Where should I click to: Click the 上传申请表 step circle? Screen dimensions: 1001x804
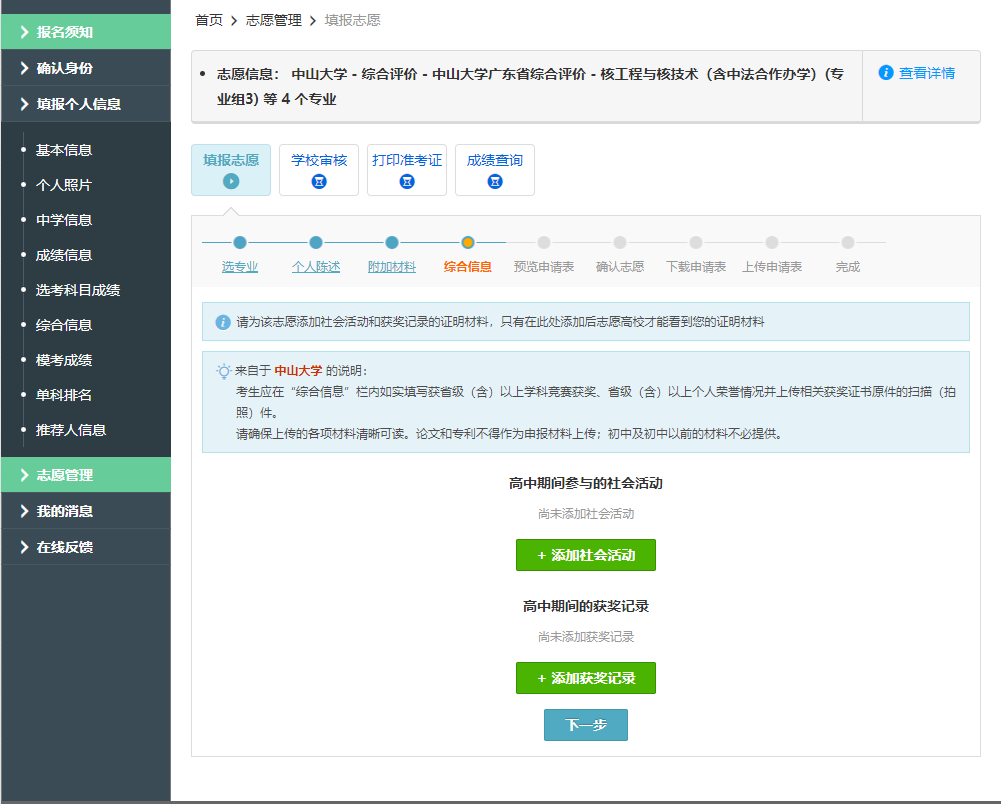click(x=772, y=243)
